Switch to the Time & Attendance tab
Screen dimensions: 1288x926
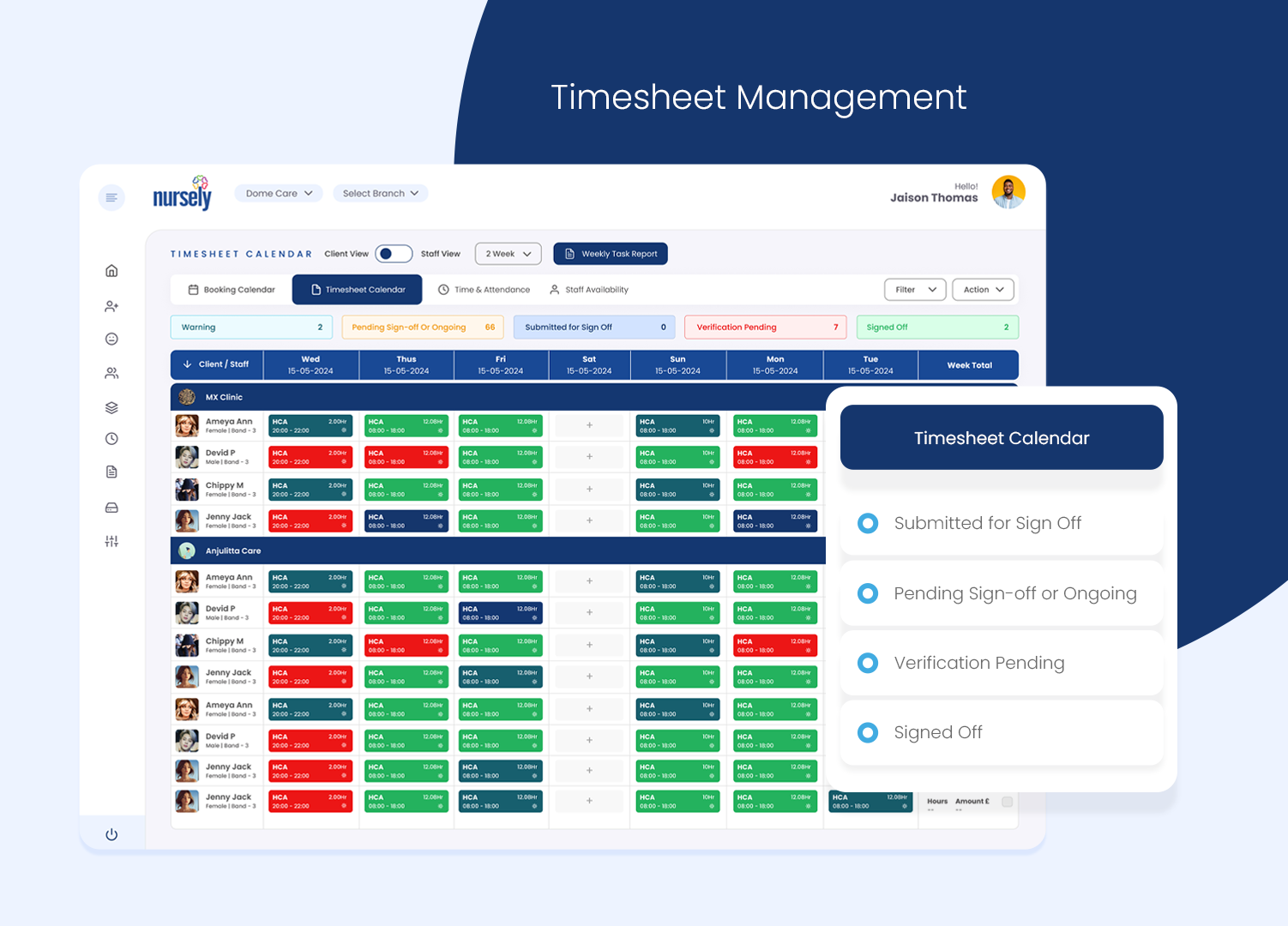point(485,290)
